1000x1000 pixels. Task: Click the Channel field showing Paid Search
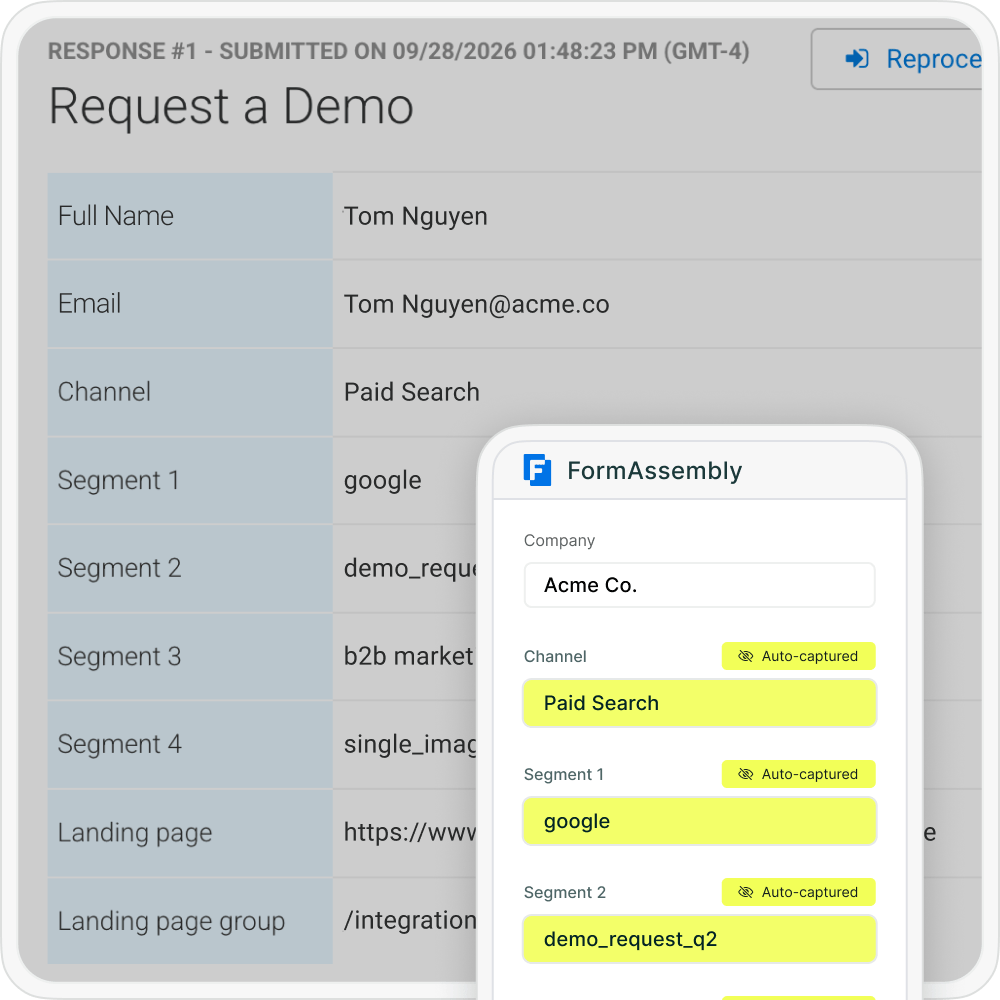click(x=699, y=703)
